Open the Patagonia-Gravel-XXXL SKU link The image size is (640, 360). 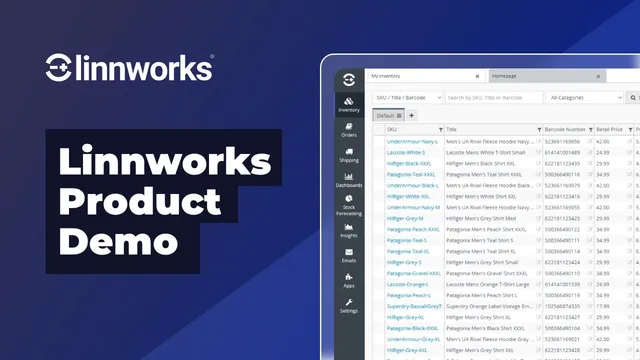[413, 273]
